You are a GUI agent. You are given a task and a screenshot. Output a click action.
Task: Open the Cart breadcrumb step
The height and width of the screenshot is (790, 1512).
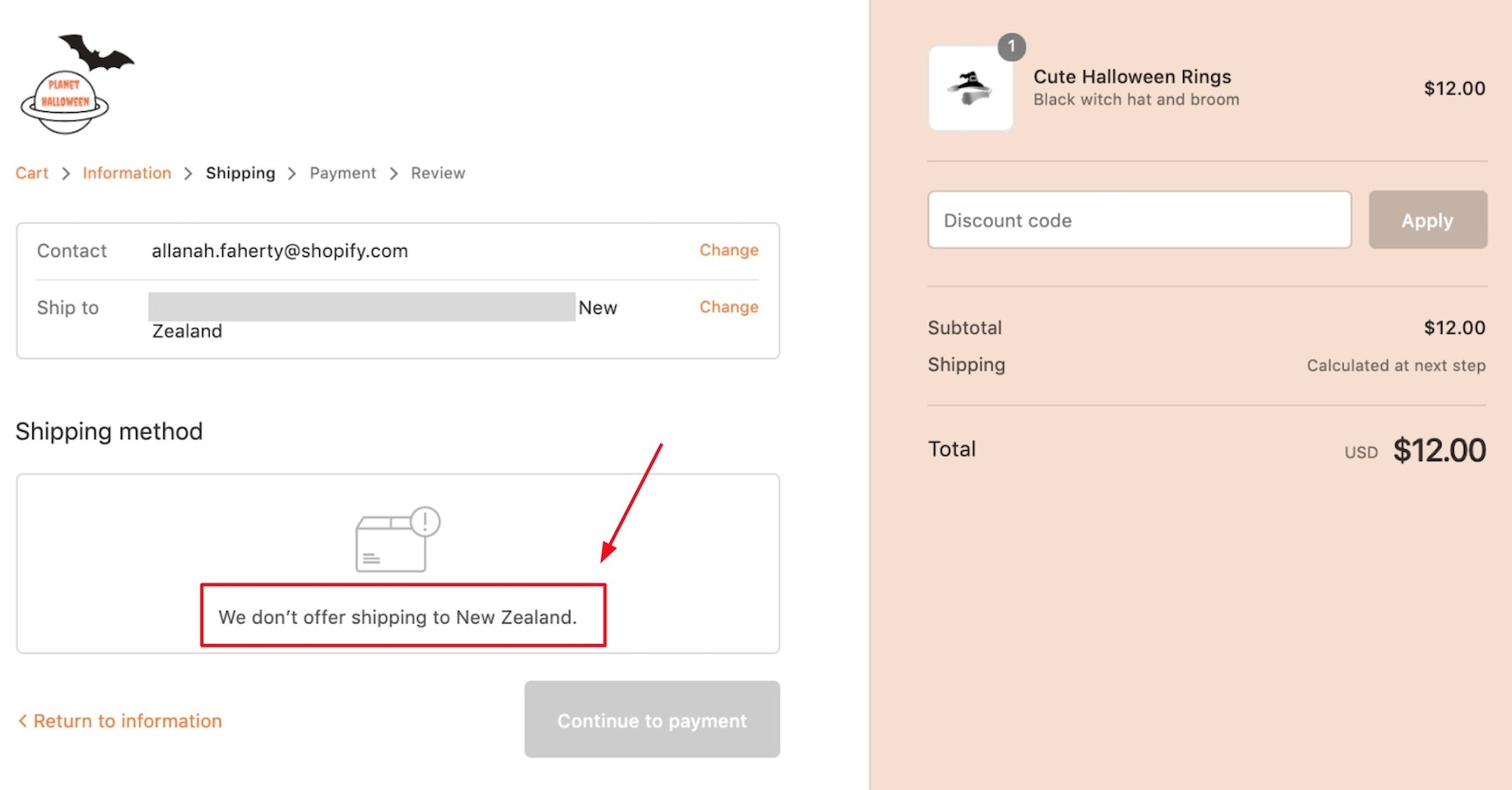[31, 172]
